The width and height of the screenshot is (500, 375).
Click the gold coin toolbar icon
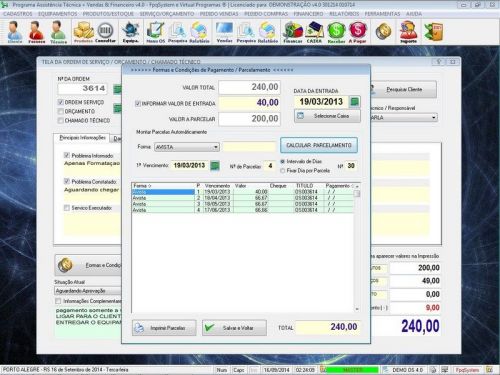click(383, 32)
